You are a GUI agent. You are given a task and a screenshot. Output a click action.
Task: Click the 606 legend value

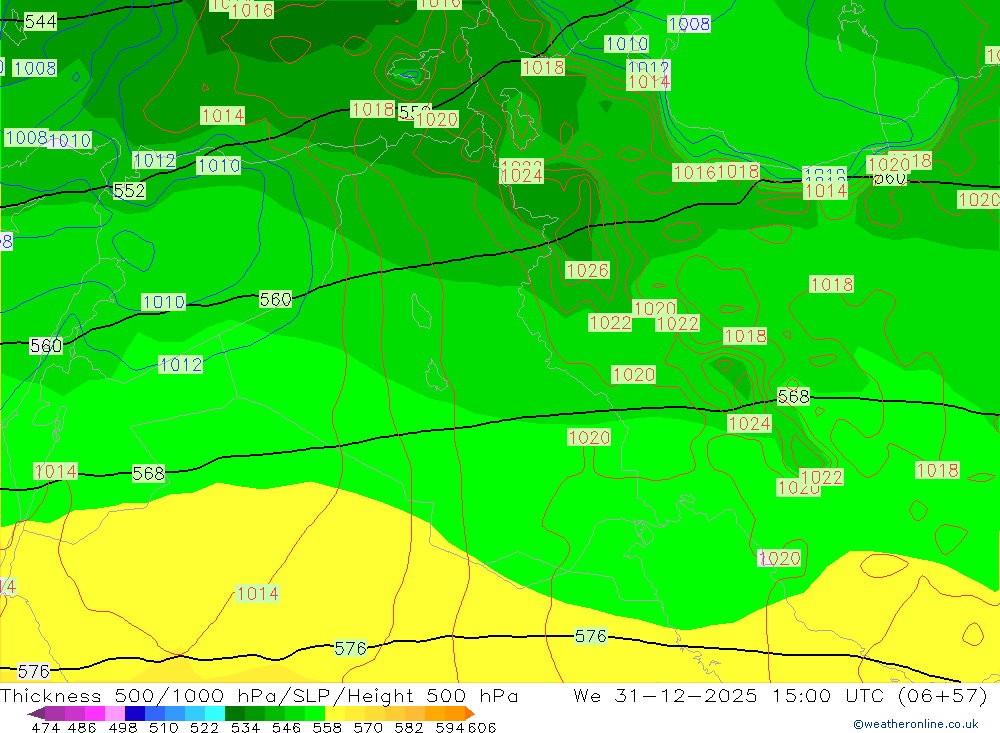(482, 727)
